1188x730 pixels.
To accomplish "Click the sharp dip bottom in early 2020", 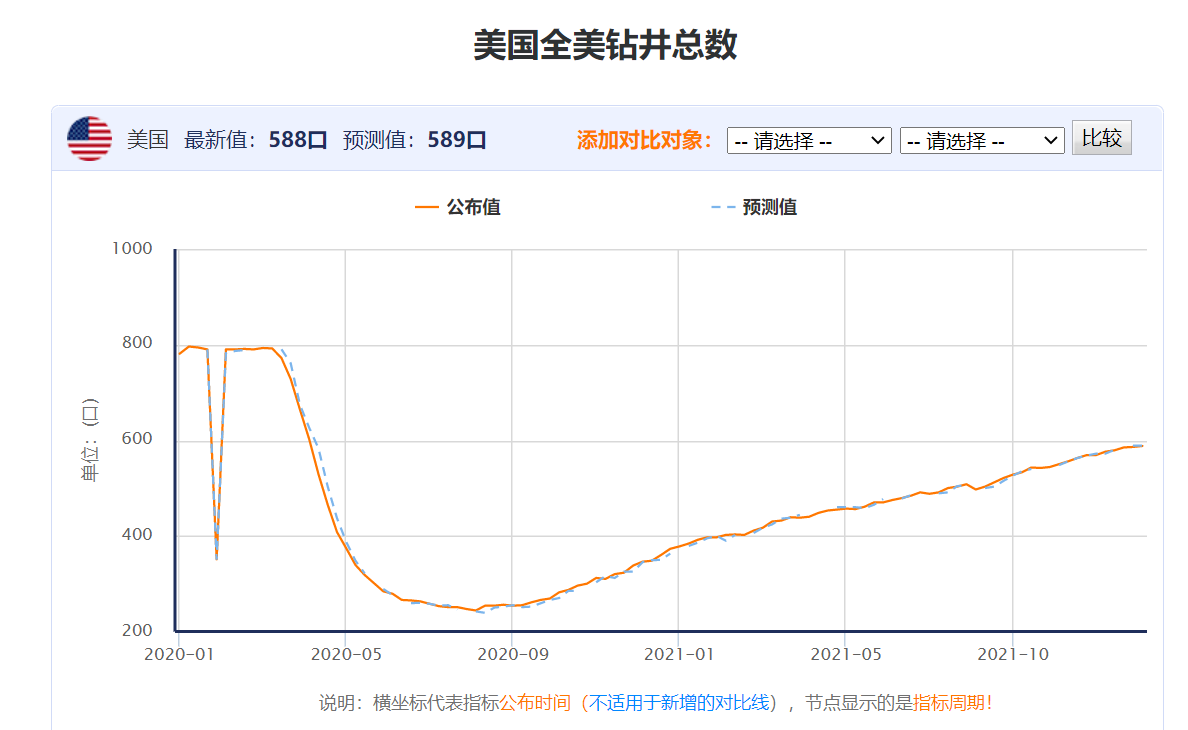I will 217,555.
